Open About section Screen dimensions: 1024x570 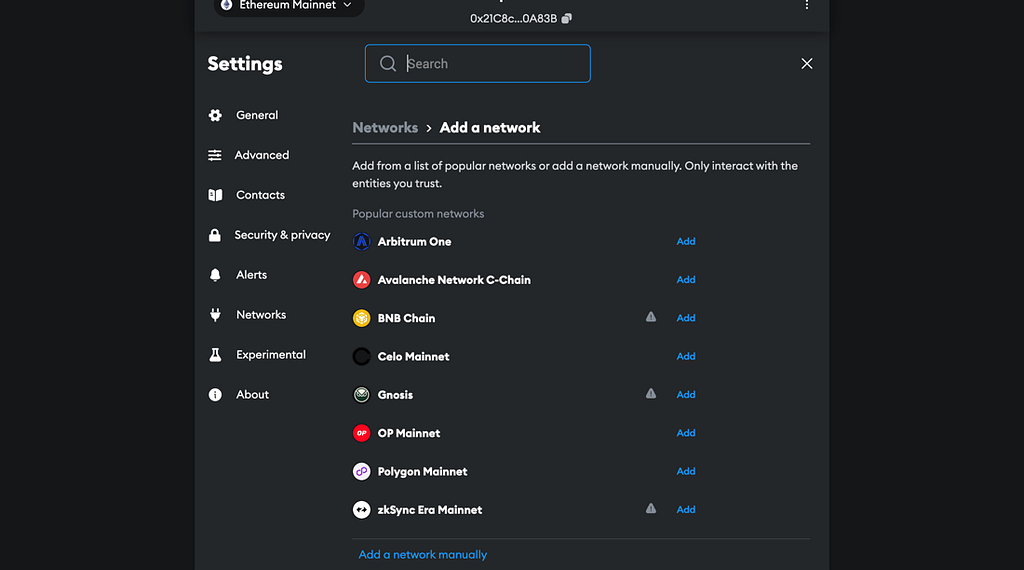click(x=252, y=394)
